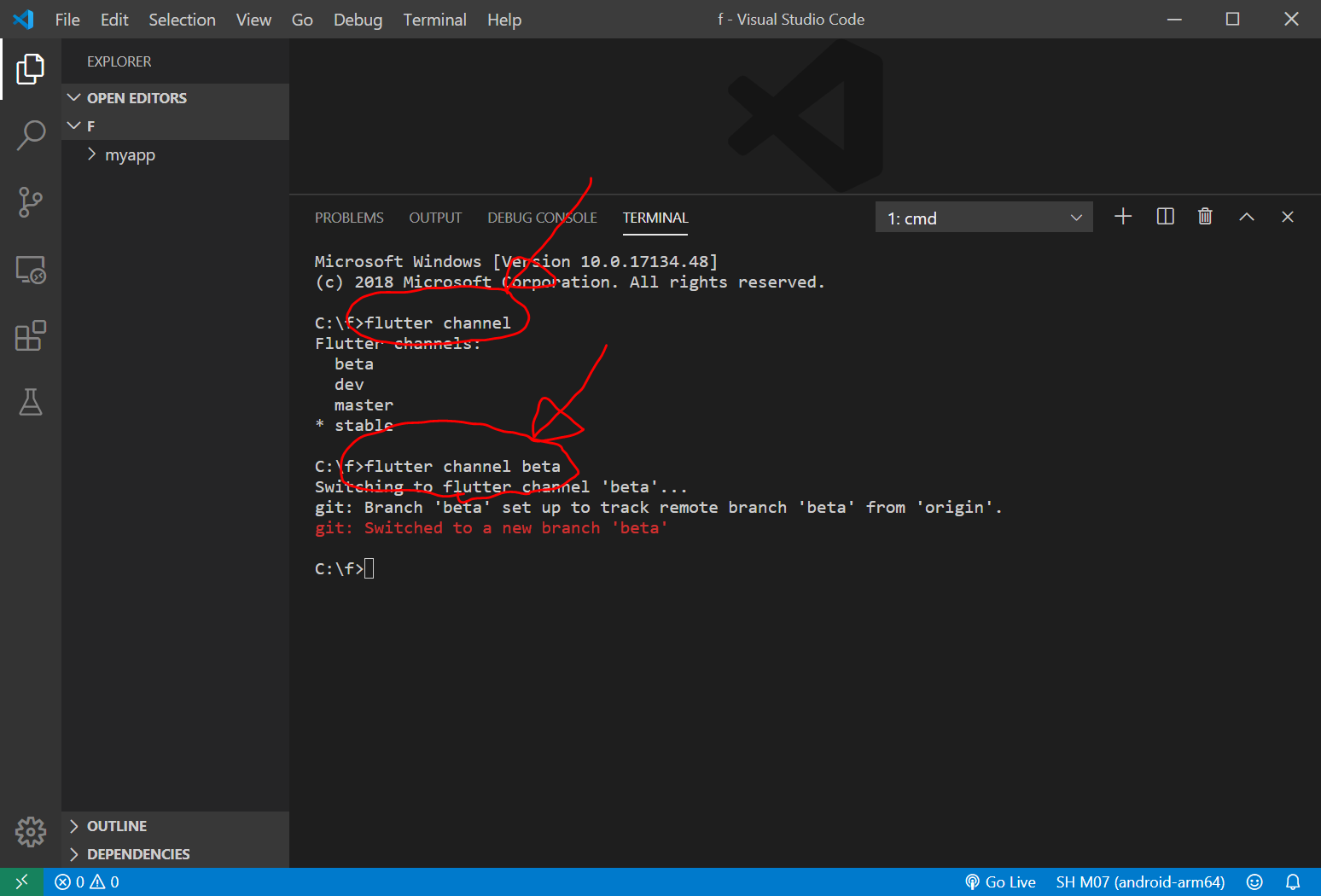Create a new terminal with plus icon
Screen dimensions: 1321x896
point(1123,217)
